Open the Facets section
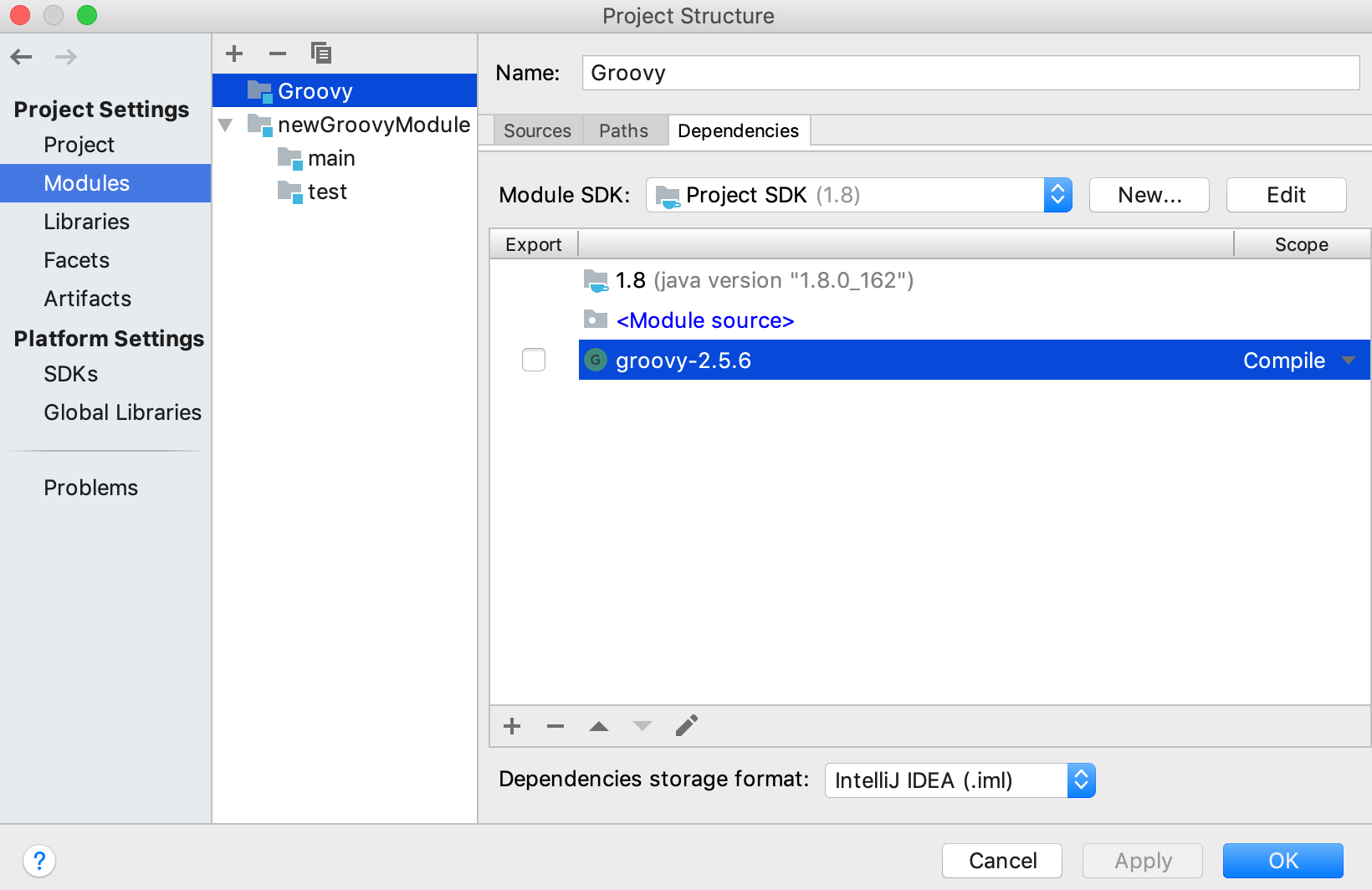 tap(77, 260)
